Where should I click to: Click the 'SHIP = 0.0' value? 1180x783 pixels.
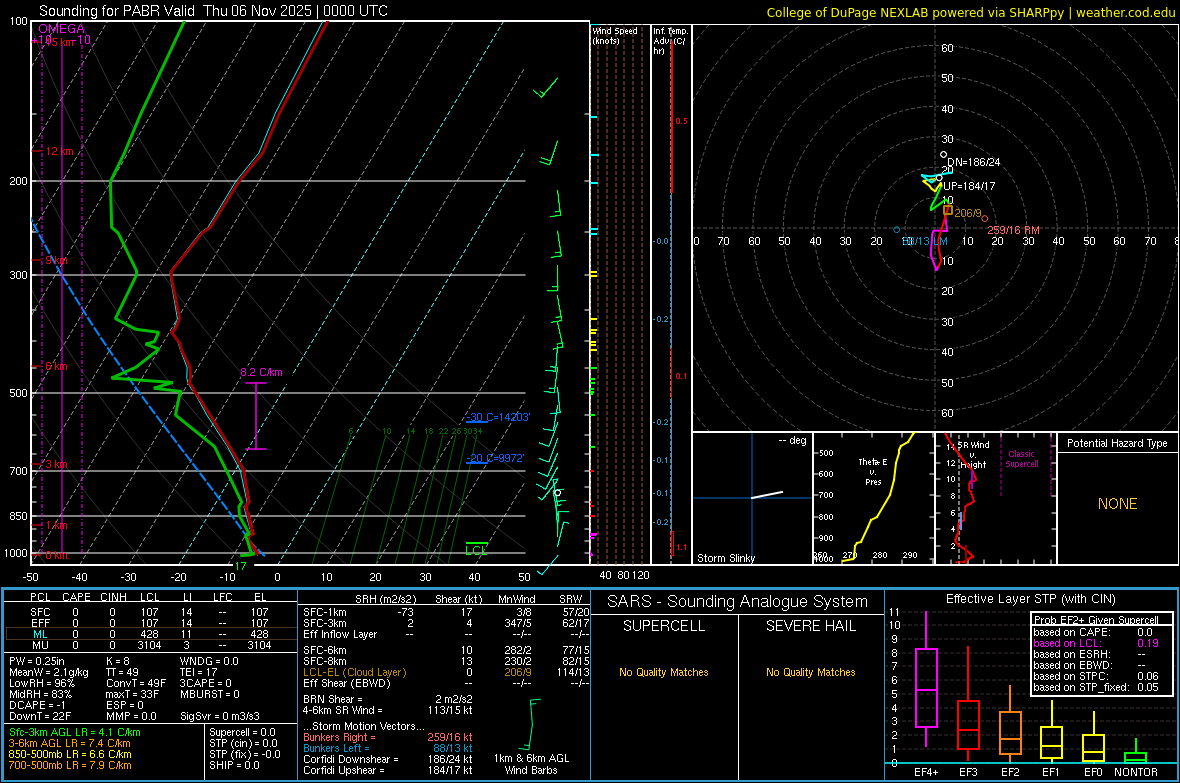(235, 765)
